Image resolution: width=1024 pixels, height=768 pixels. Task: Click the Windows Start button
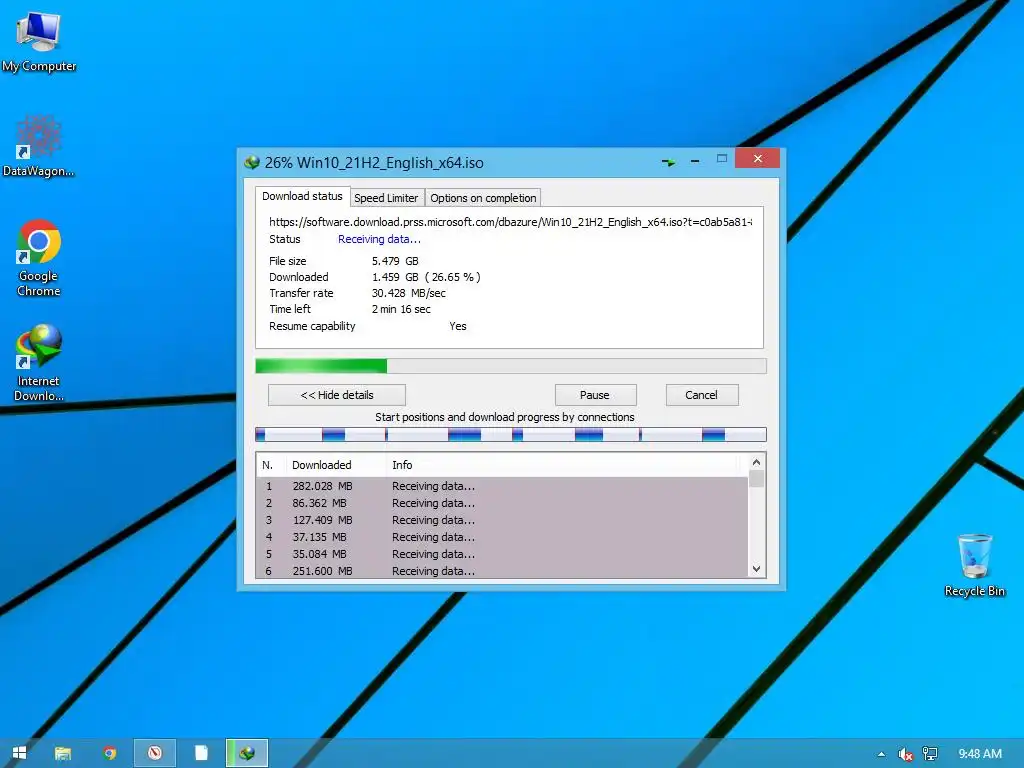click(x=19, y=753)
